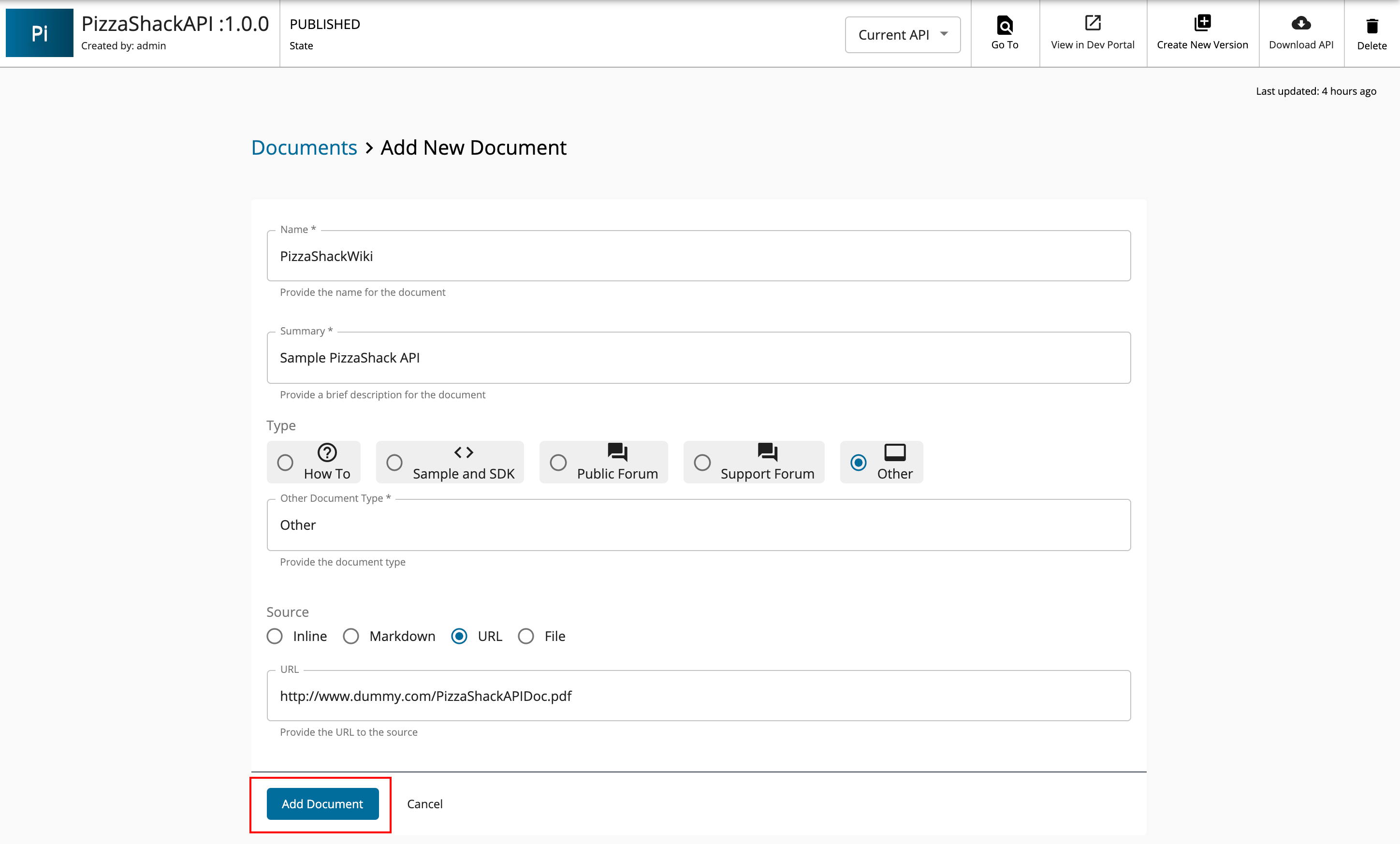Open View in Dev Portal icon
The width and height of the screenshot is (1400, 844).
point(1092,23)
